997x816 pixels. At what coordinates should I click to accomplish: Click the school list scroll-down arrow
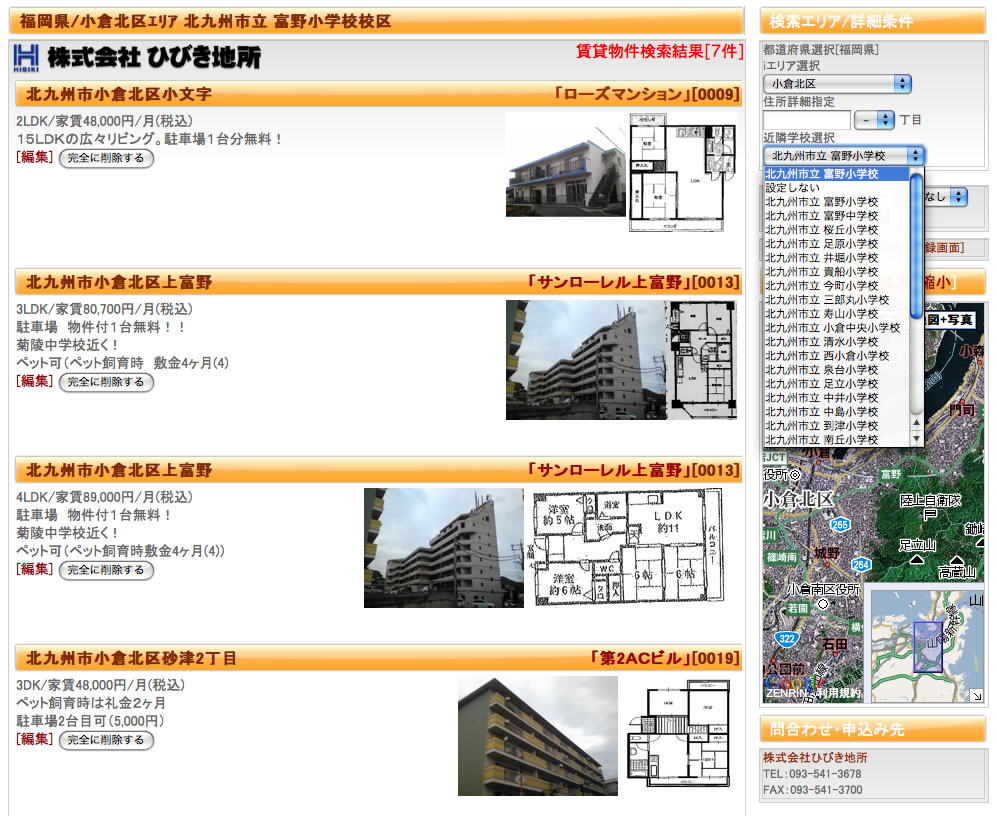point(916,439)
